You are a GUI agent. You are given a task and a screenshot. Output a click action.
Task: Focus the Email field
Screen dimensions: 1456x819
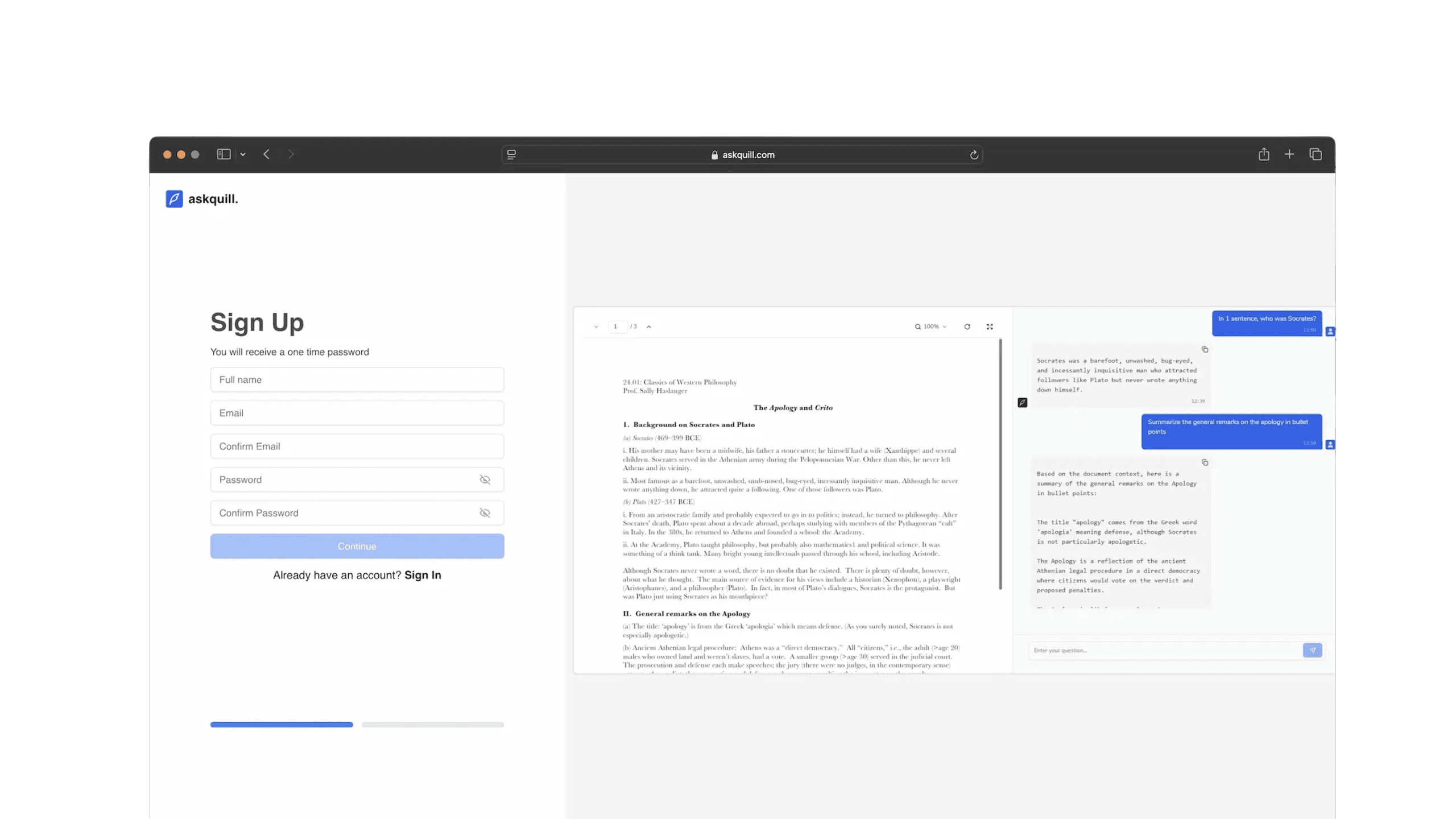[x=357, y=413]
